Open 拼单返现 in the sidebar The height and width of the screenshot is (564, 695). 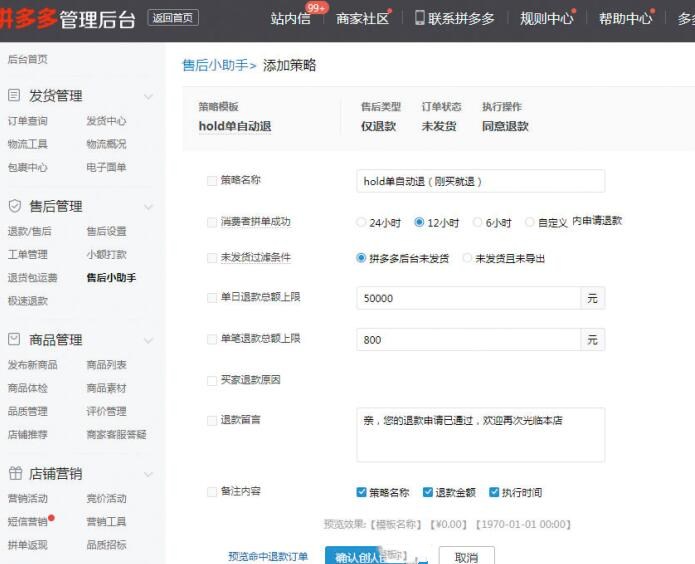tap(27, 544)
